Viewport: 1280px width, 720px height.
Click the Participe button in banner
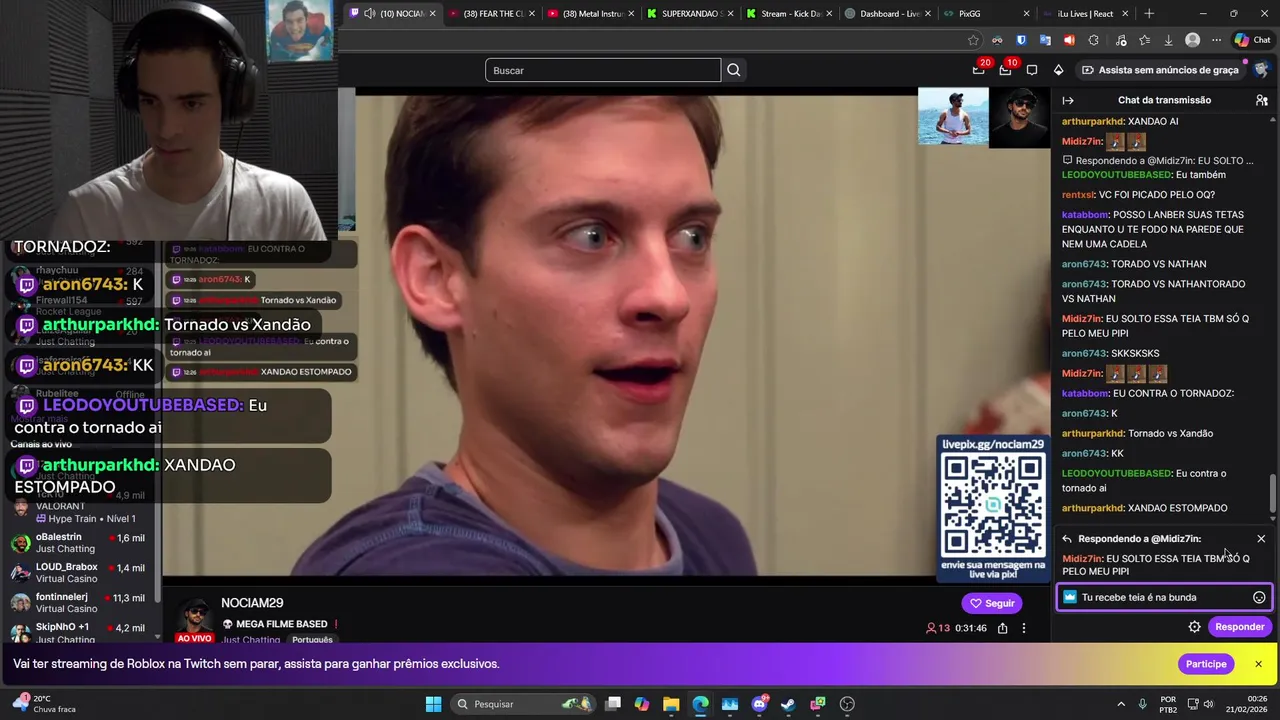(1206, 664)
